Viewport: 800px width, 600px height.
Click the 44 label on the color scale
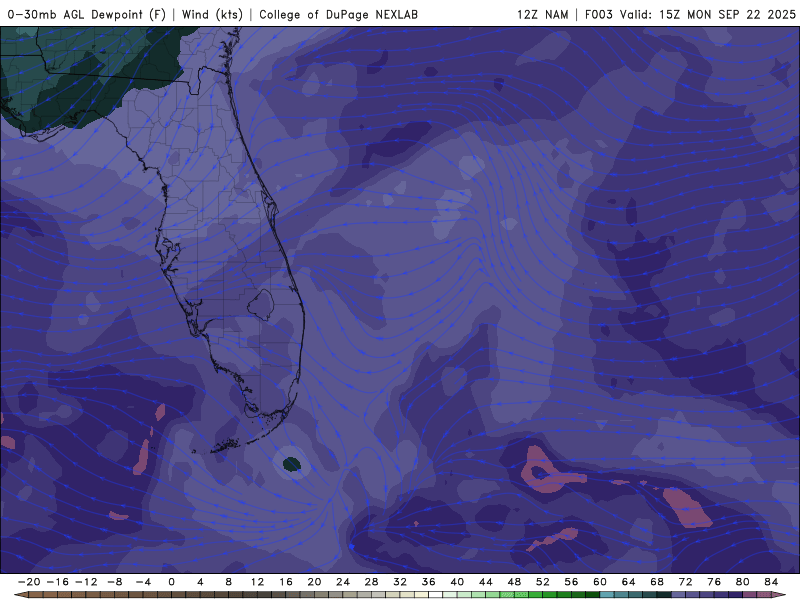coord(486,582)
